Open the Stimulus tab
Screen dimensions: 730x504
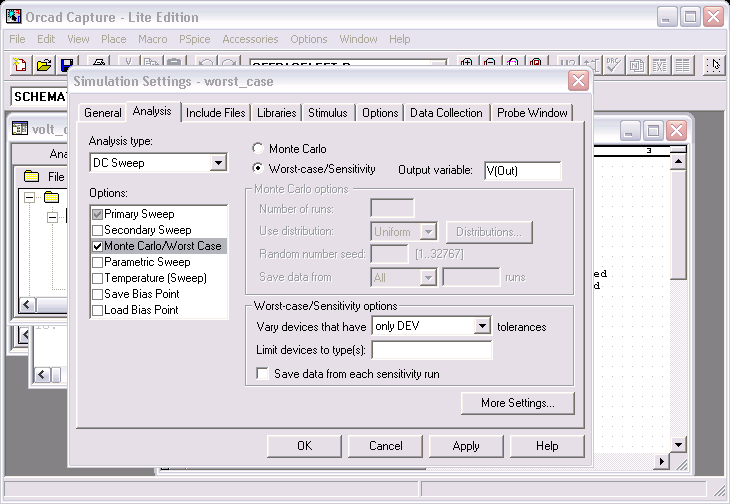328,113
